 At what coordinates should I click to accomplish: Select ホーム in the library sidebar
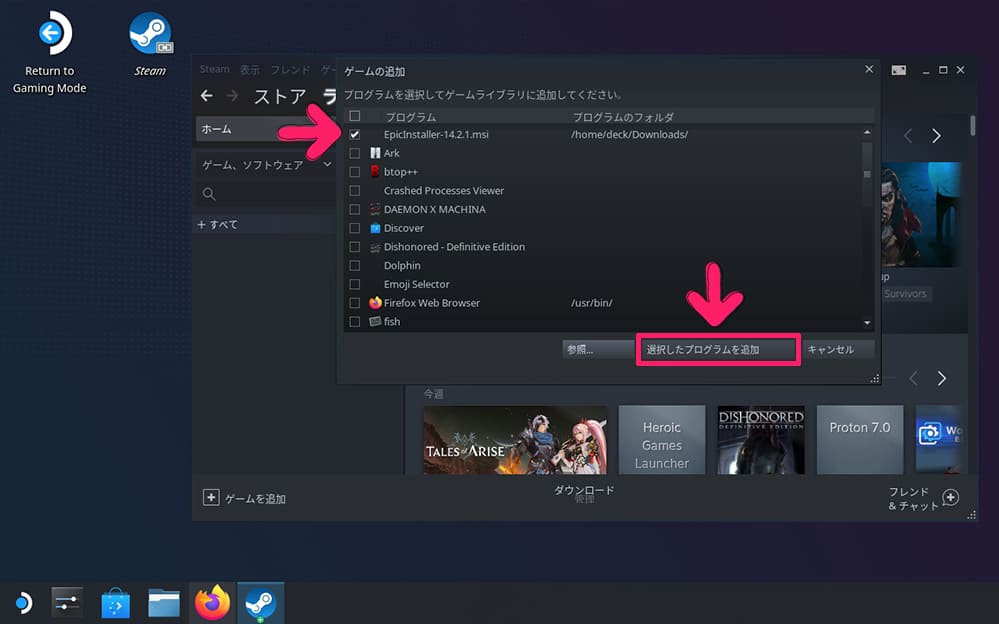click(x=265, y=129)
